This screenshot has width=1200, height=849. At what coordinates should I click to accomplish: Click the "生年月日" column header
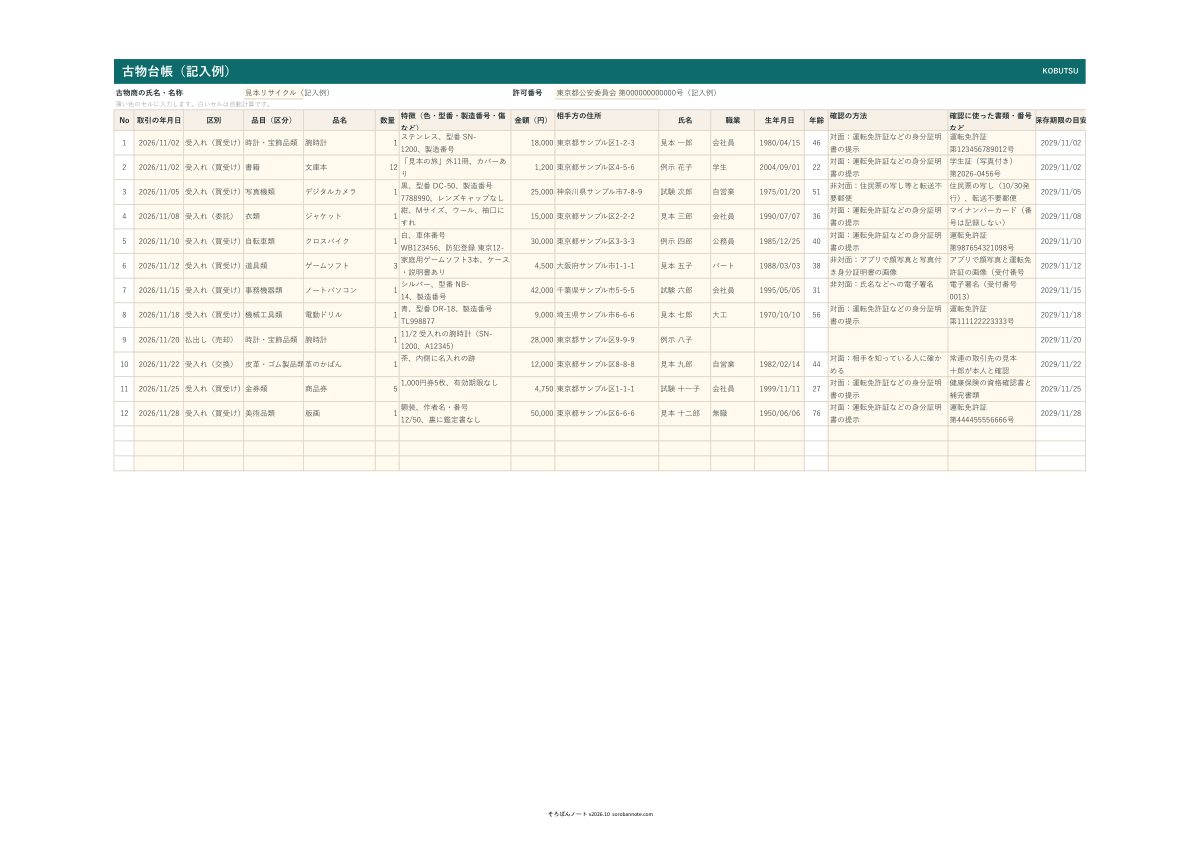click(x=780, y=120)
